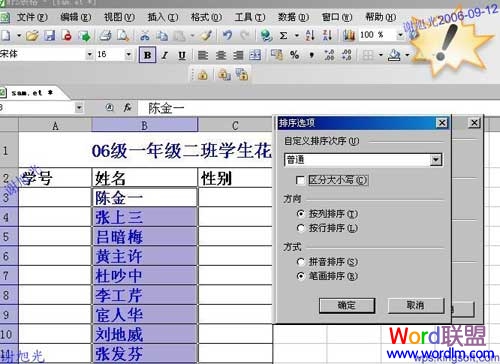Image resolution: width=500 pixels, height=364 pixels.
Task: Open the 工具 menu
Action: click(250, 17)
